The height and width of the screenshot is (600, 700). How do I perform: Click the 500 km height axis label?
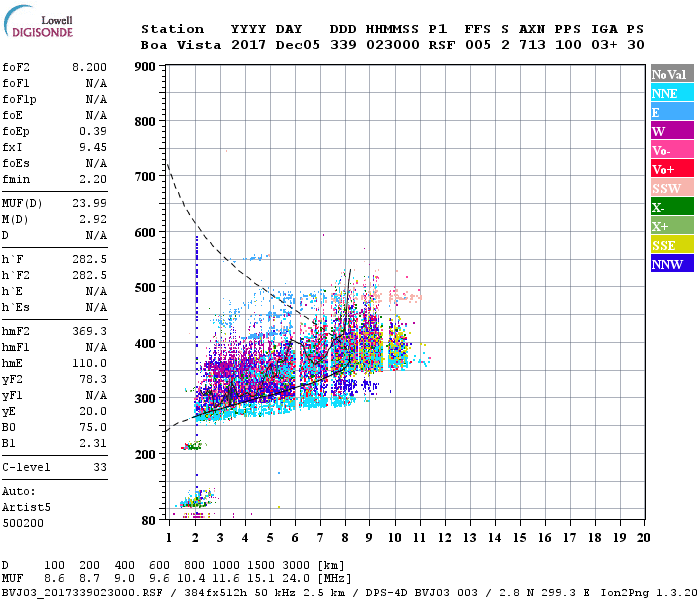145,288
